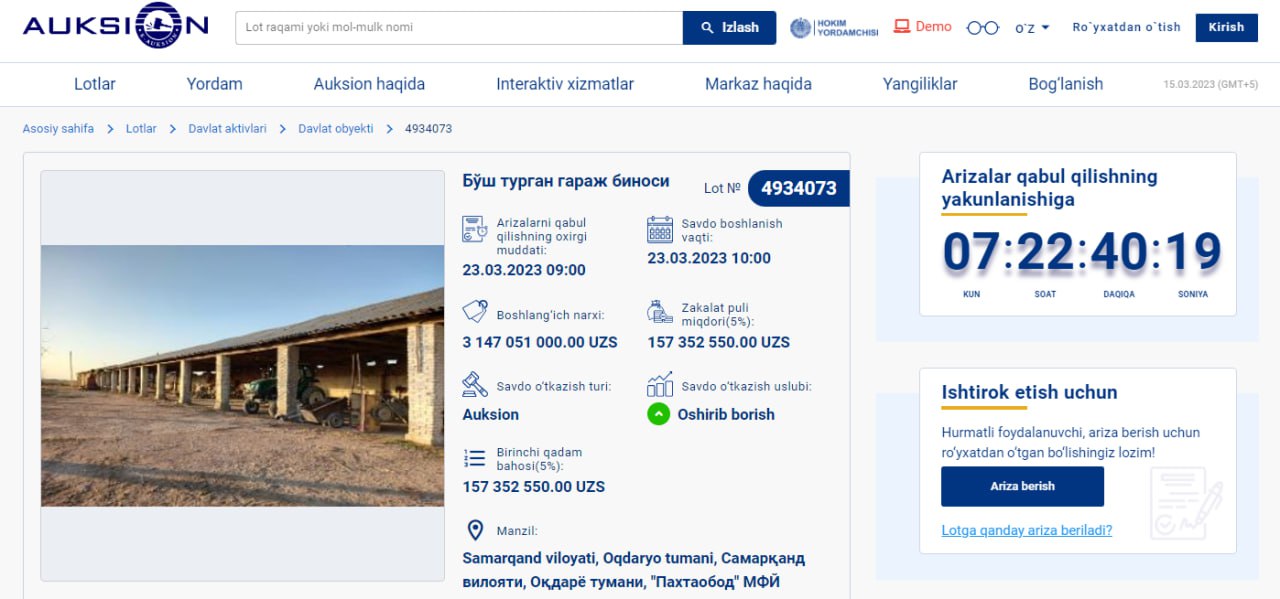The height and width of the screenshot is (599, 1280).
Task: Open the Interaktiv xizmatlar menu
Action: click(565, 84)
